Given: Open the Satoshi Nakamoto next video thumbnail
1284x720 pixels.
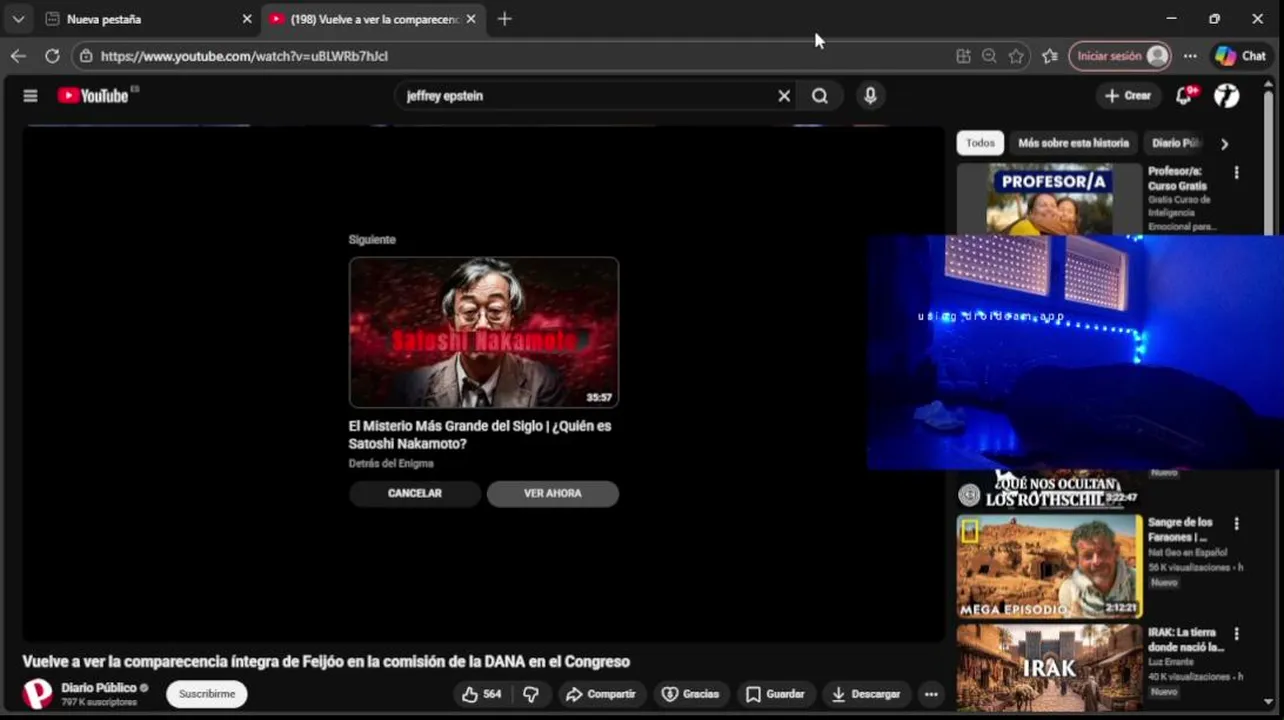Looking at the screenshot, I should point(484,332).
